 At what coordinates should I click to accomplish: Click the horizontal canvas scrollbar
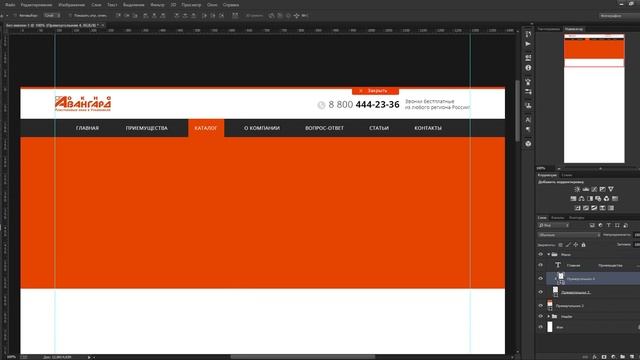tap(302, 357)
